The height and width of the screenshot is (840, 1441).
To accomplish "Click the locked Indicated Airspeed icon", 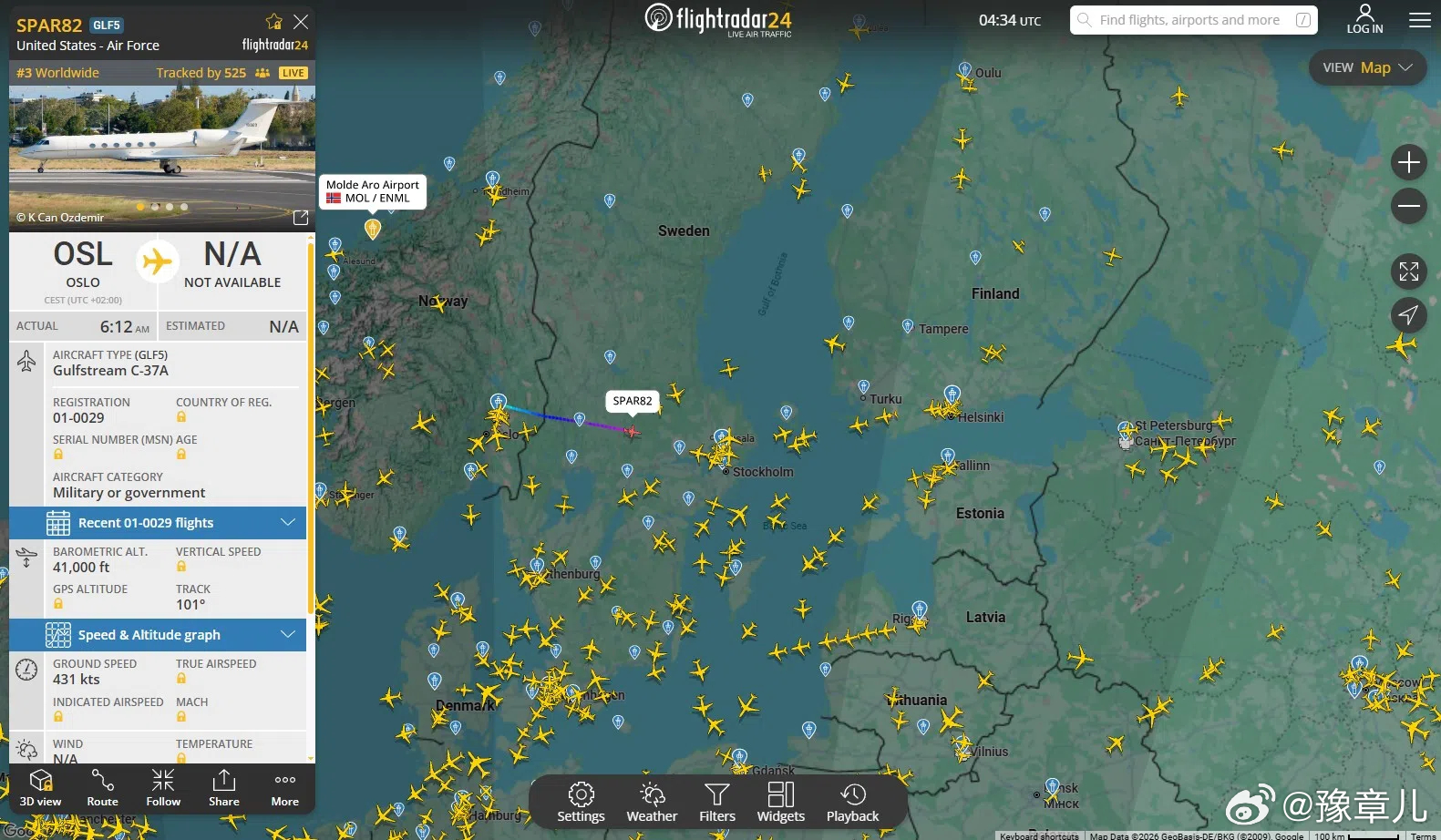I will click(x=58, y=717).
